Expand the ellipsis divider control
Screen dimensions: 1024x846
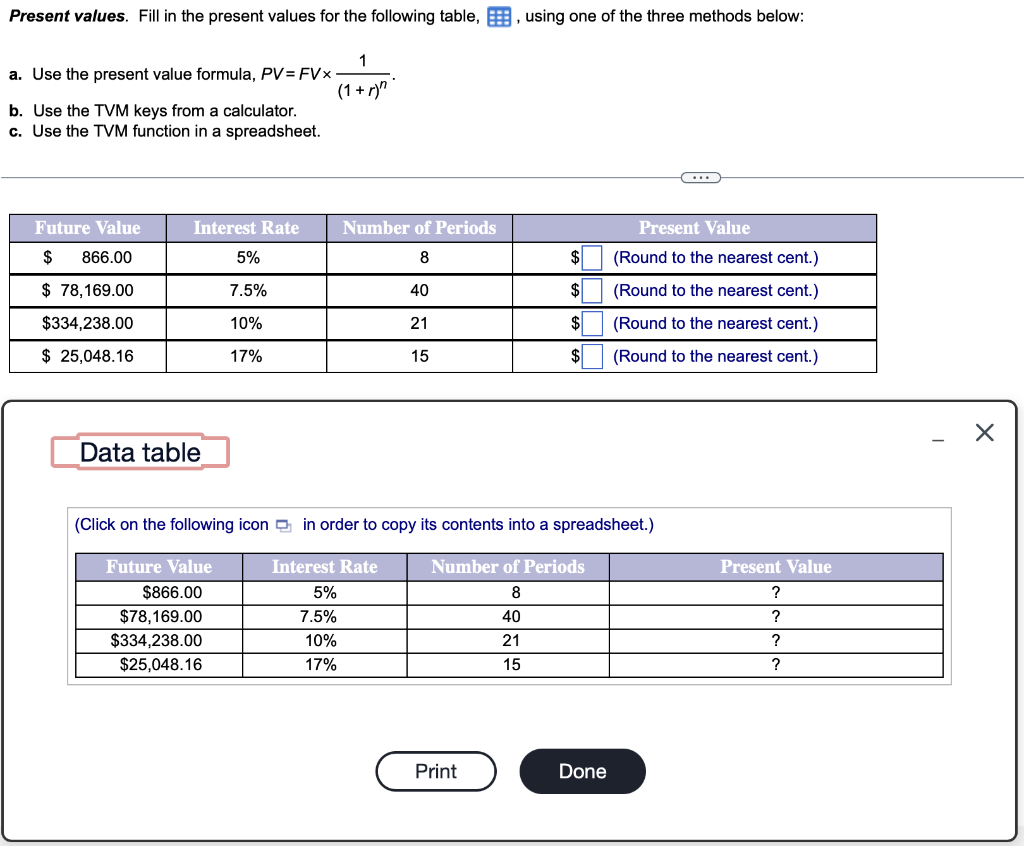pyautogui.click(x=700, y=177)
